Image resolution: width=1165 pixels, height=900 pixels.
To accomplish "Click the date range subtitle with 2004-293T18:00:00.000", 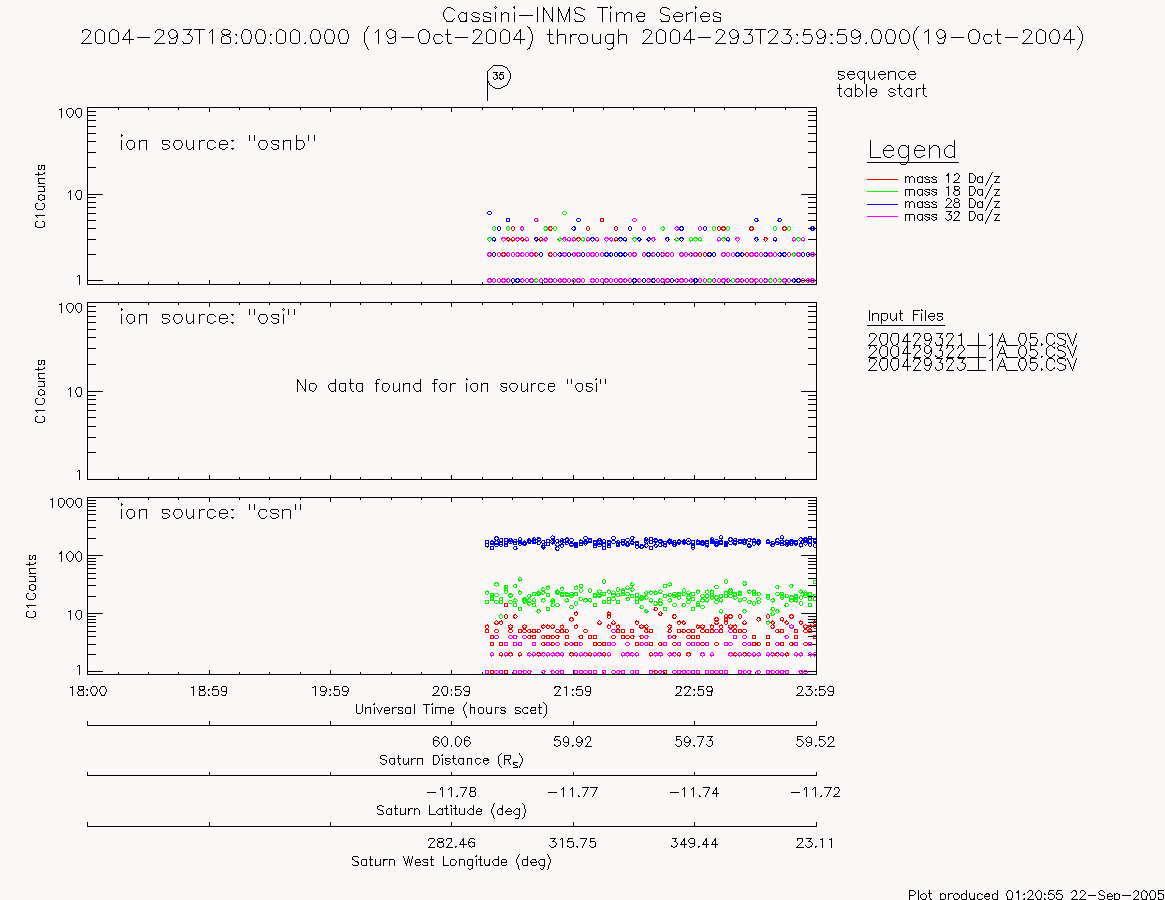I will pyautogui.click(x=582, y=37).
